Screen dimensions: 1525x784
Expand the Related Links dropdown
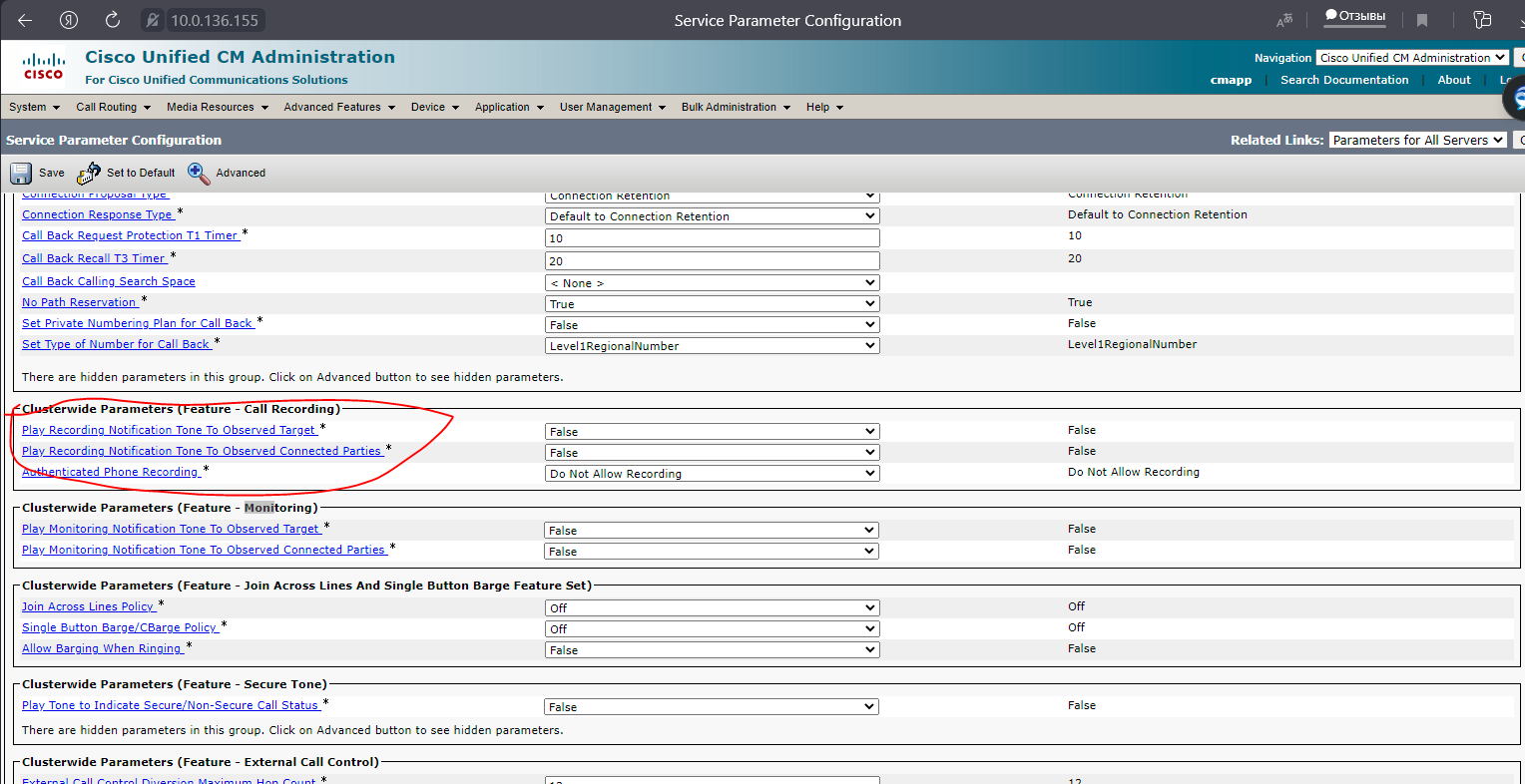point(1417,141)
